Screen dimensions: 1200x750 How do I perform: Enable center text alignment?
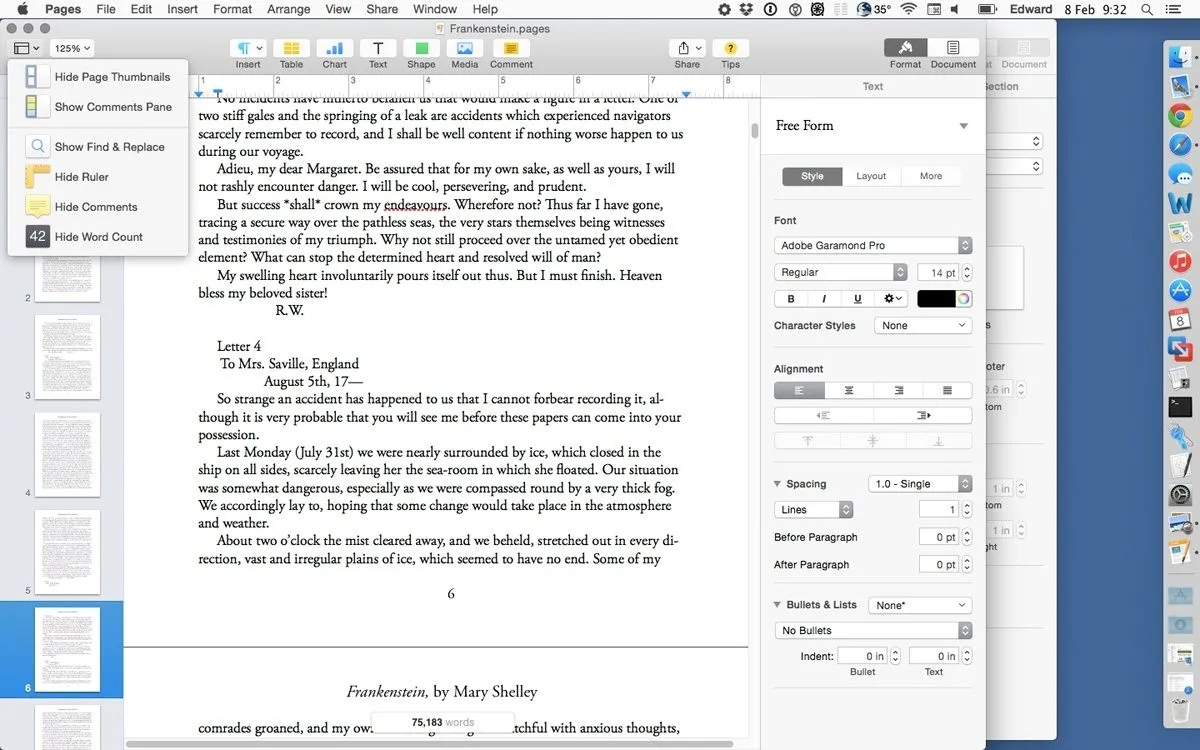[x=849, y=391]
